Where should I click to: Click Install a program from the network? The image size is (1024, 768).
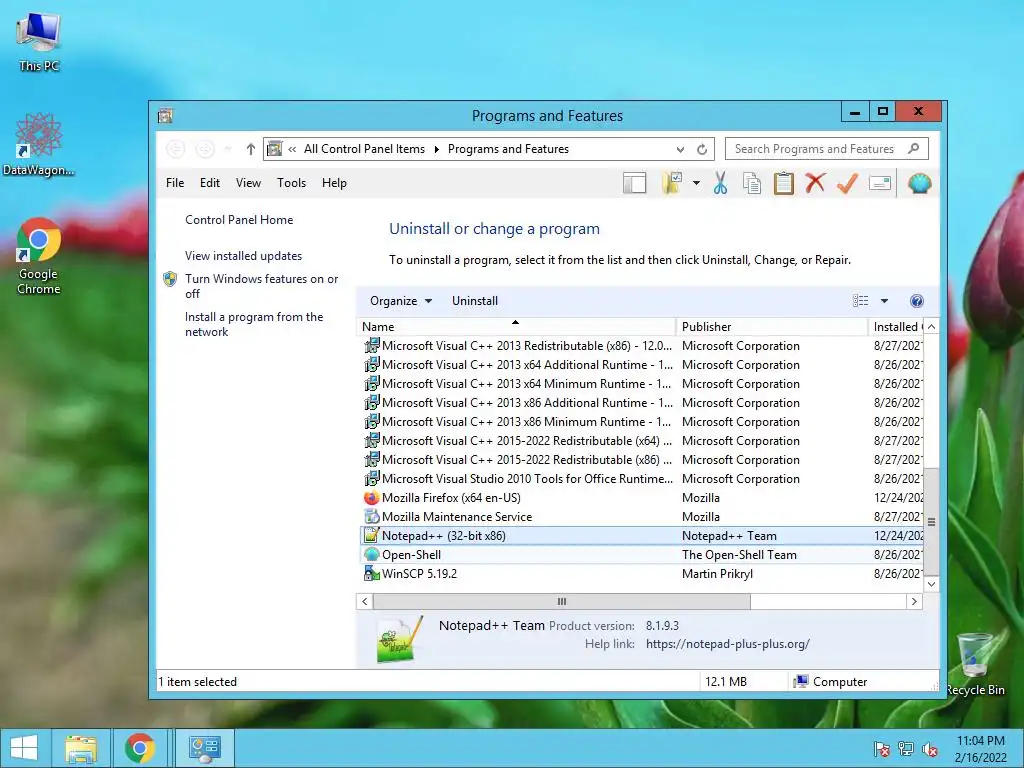(254, 324)
